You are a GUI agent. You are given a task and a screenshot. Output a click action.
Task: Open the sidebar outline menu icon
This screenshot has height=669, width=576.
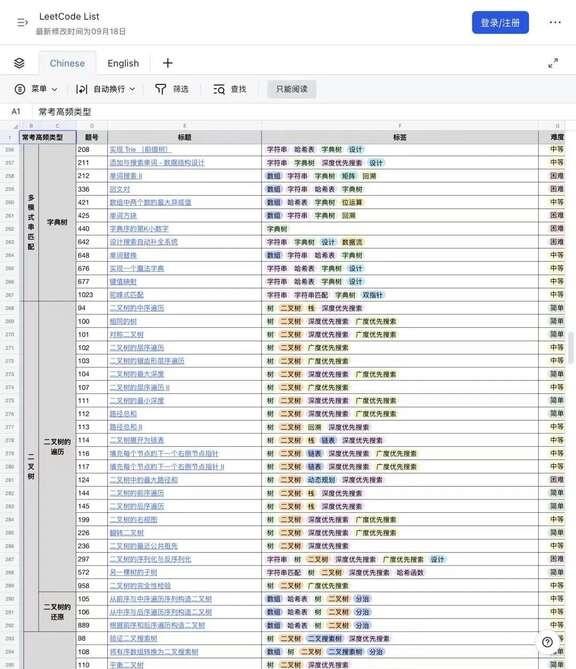coord(22,22)
